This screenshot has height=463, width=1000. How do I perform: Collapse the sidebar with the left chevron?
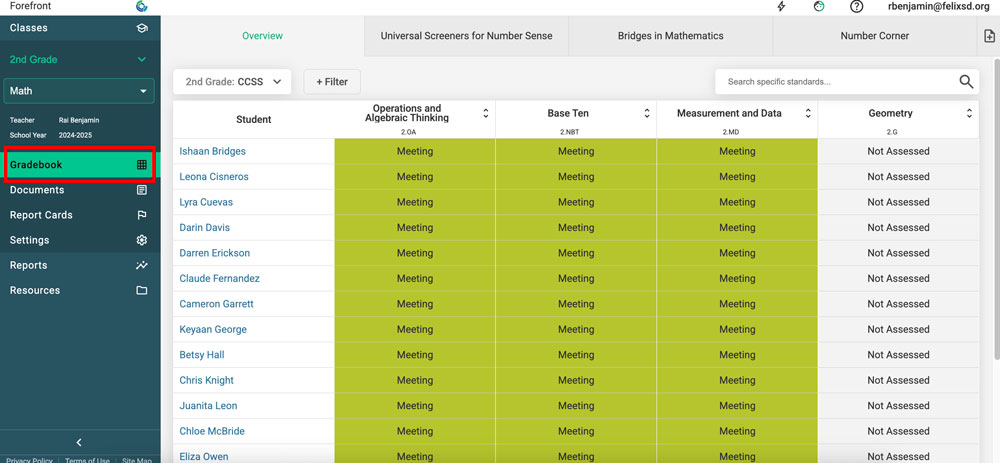coord(79,442)
